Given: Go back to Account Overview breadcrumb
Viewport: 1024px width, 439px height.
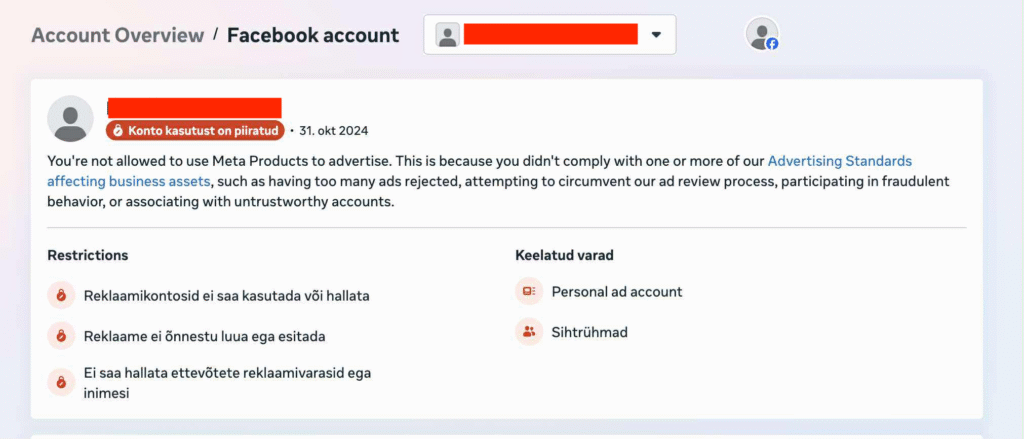Looking at the screenshot, I should coord(117,35).
